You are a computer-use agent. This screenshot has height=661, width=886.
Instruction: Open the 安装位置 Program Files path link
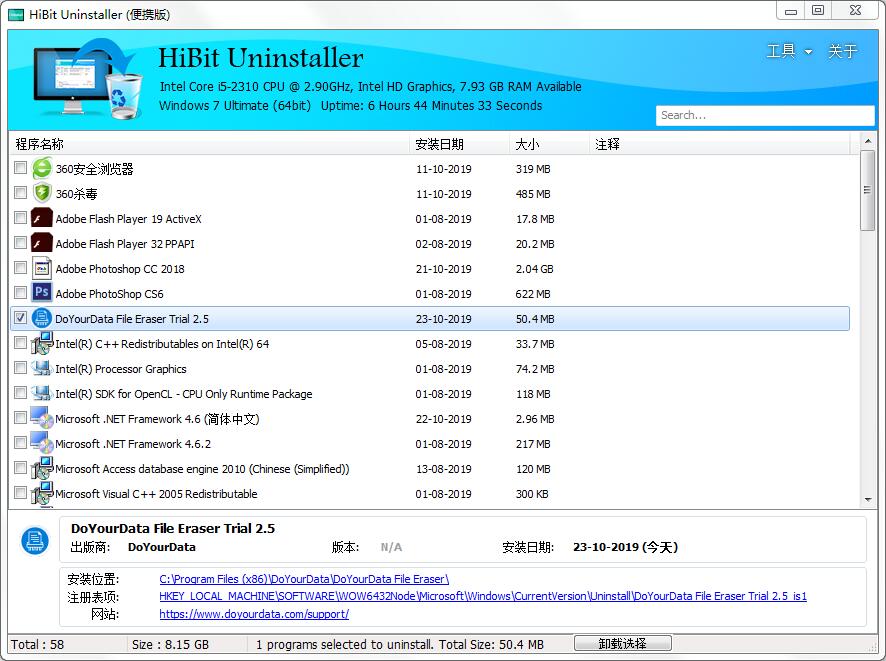click(x=304, y=579)
